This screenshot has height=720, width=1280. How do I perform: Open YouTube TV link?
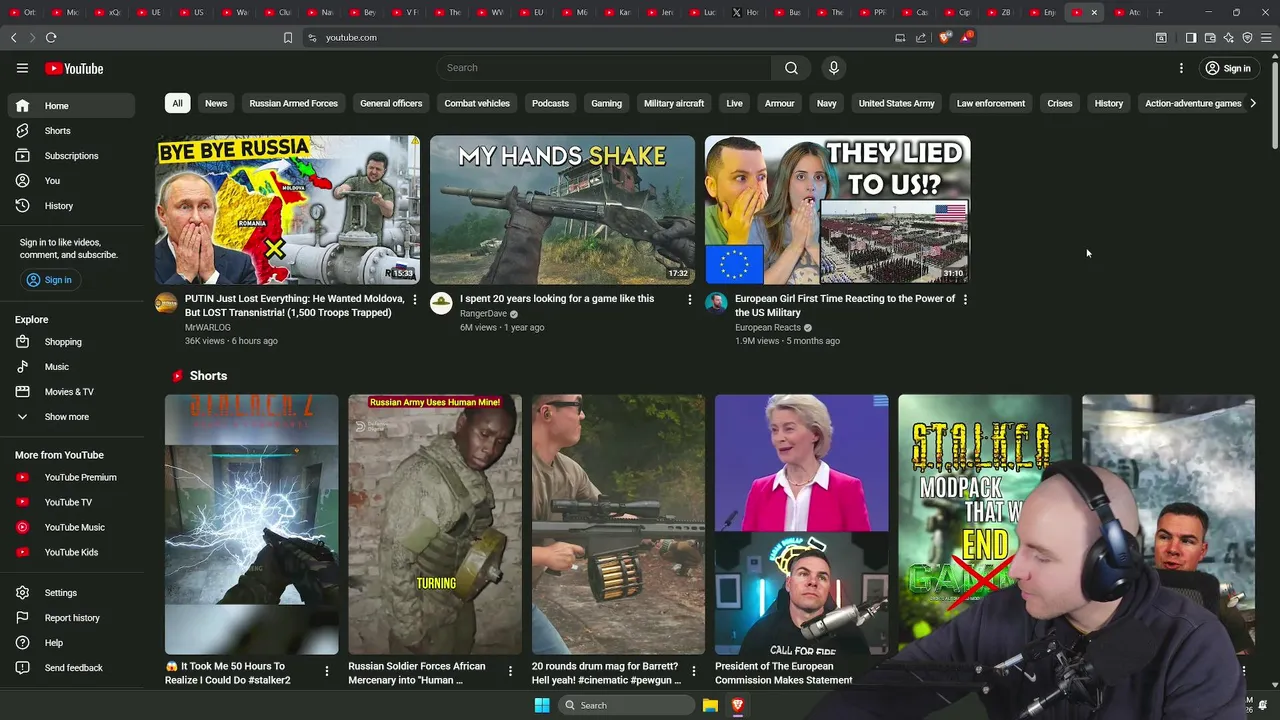[71, 502]
